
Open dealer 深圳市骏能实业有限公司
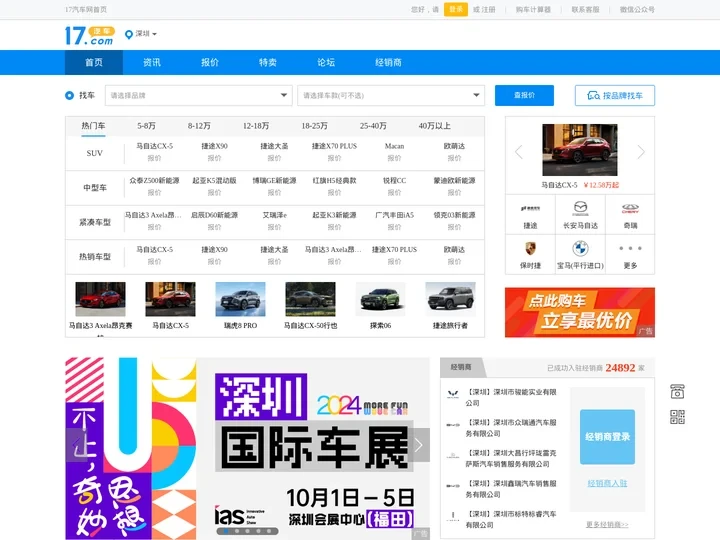pyautogui.click(x=511, y=397)
